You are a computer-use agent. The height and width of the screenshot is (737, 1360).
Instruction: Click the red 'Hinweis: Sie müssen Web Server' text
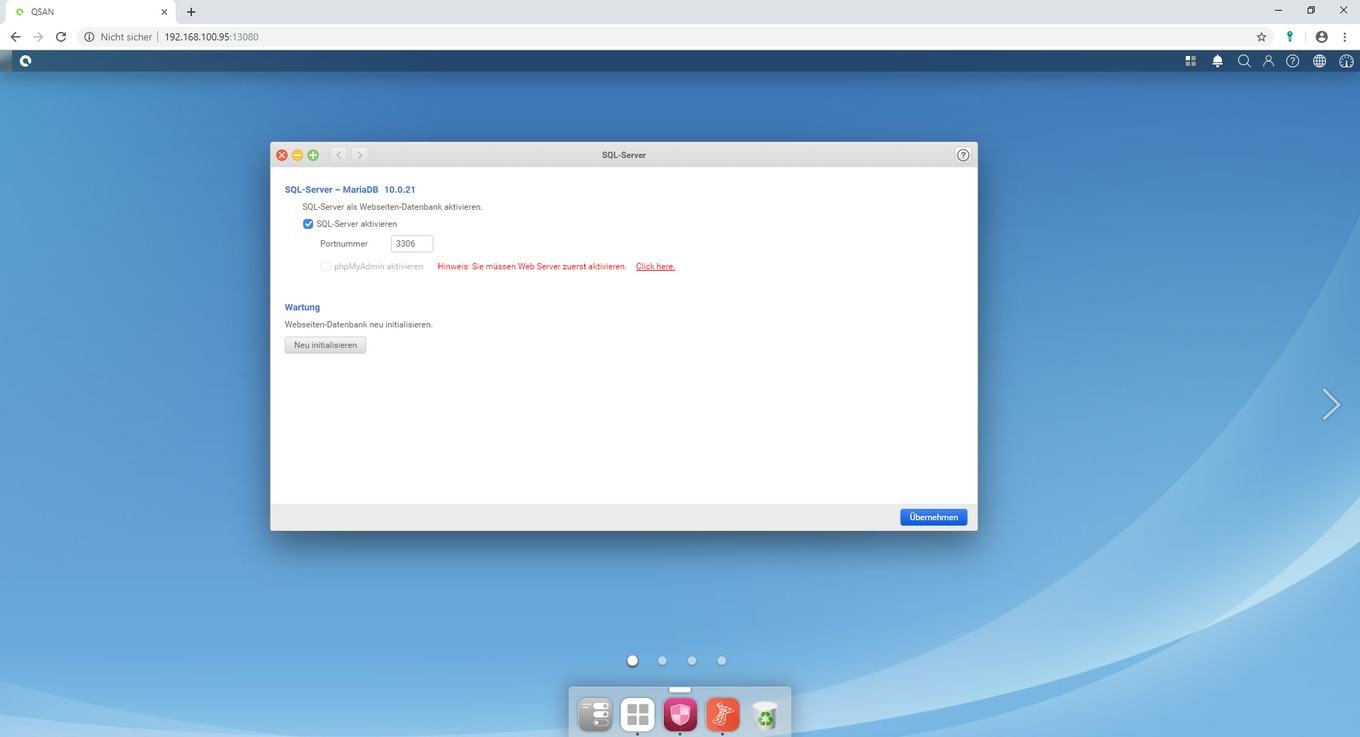pyautogui.click(x=532, y=267)
